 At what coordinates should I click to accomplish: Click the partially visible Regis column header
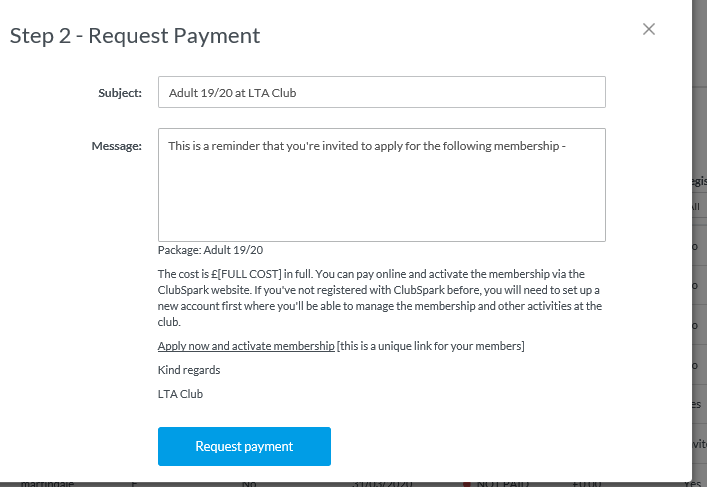[x=698, y=181]
